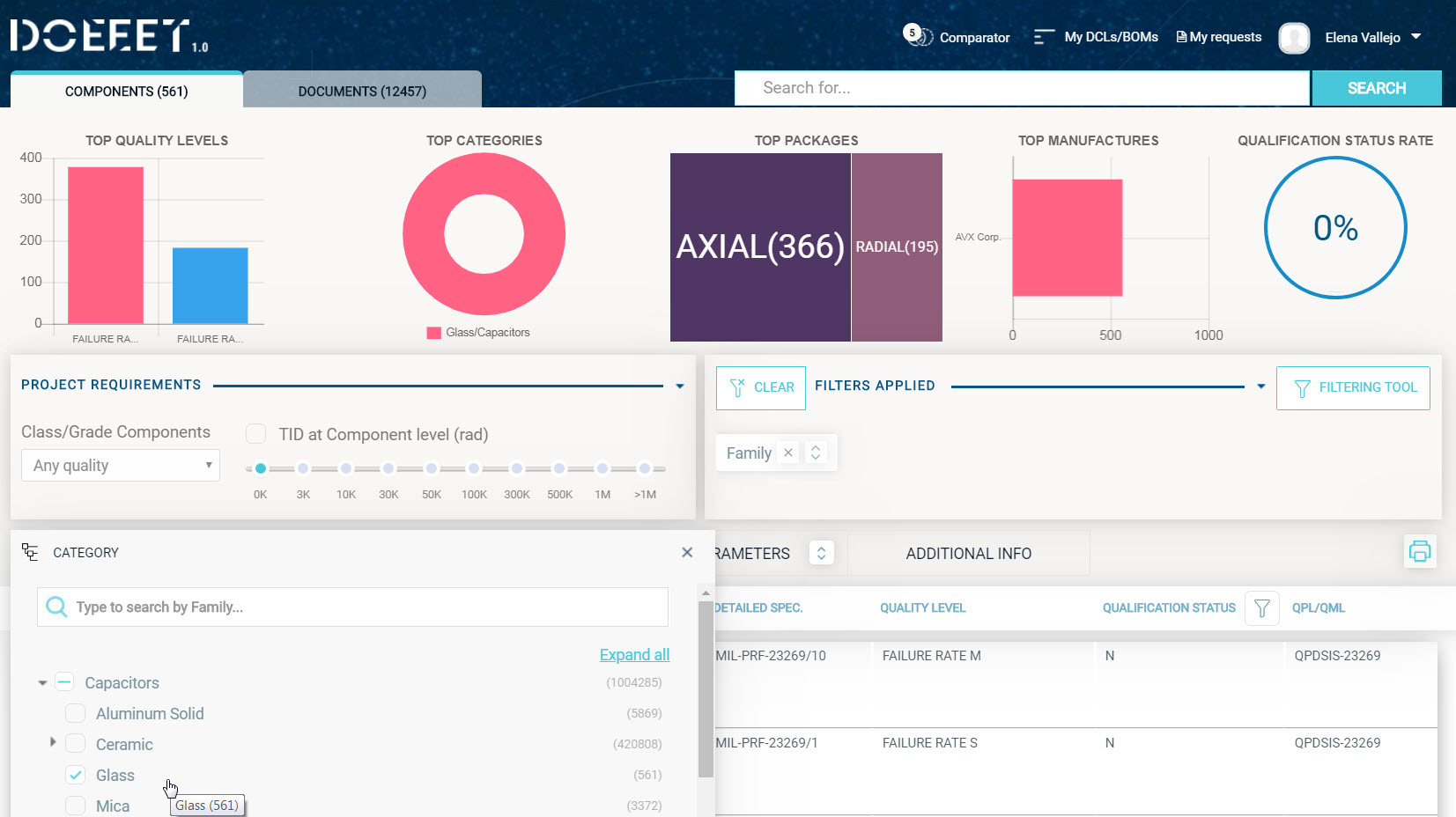Set TID slider to >1M
This screenshot has height=817, width=1456.
tap(645, 468)
